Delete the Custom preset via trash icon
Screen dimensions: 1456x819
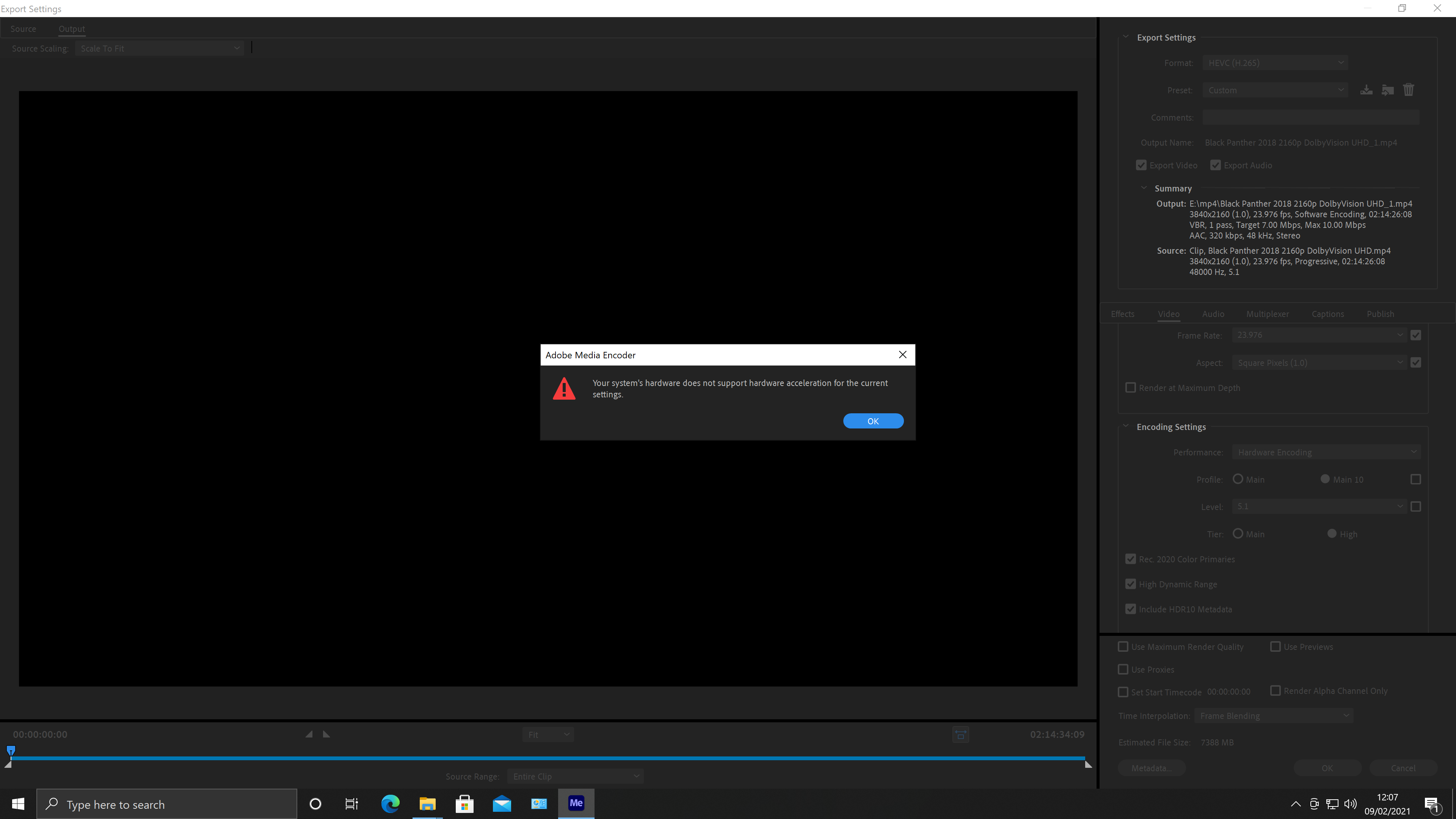[x=1409, y=90]
